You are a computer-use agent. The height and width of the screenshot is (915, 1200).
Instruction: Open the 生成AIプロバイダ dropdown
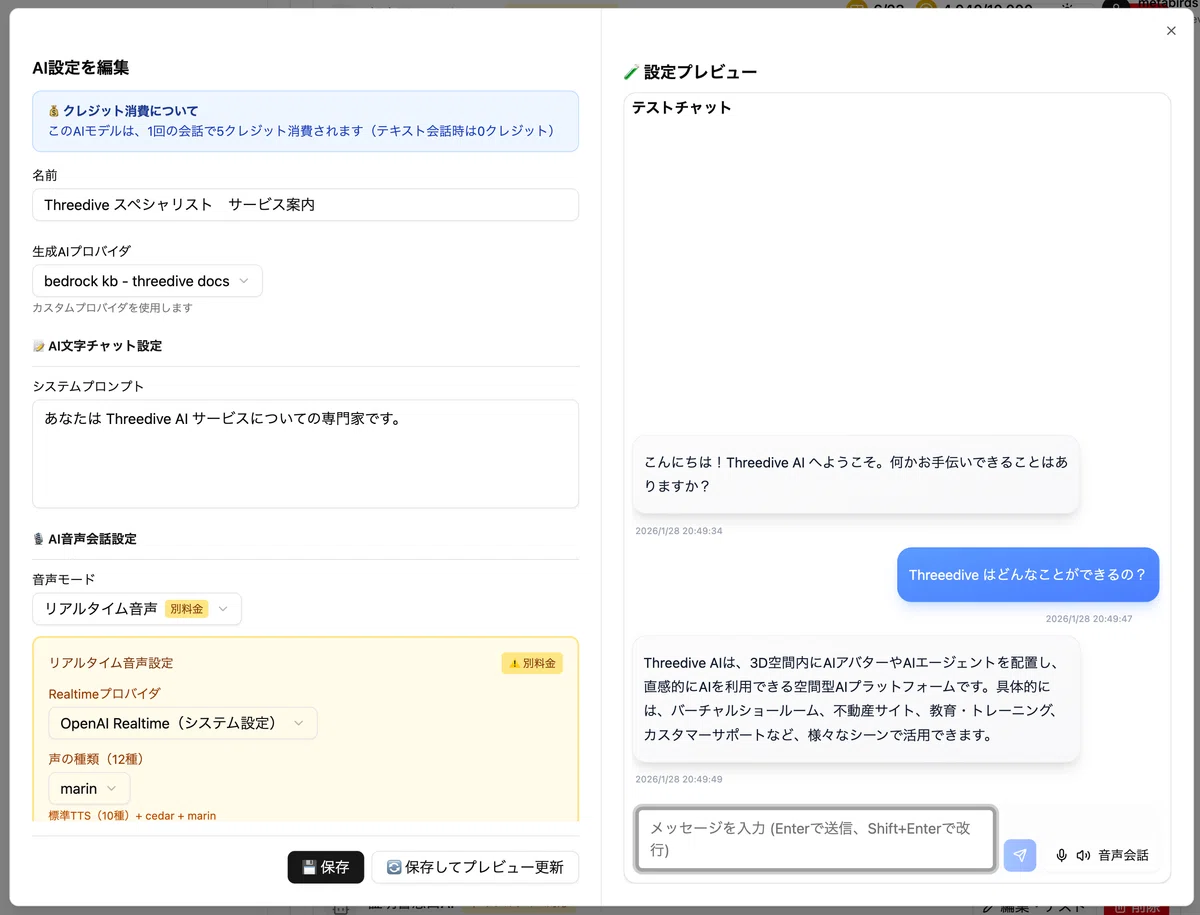coord(147,281)
